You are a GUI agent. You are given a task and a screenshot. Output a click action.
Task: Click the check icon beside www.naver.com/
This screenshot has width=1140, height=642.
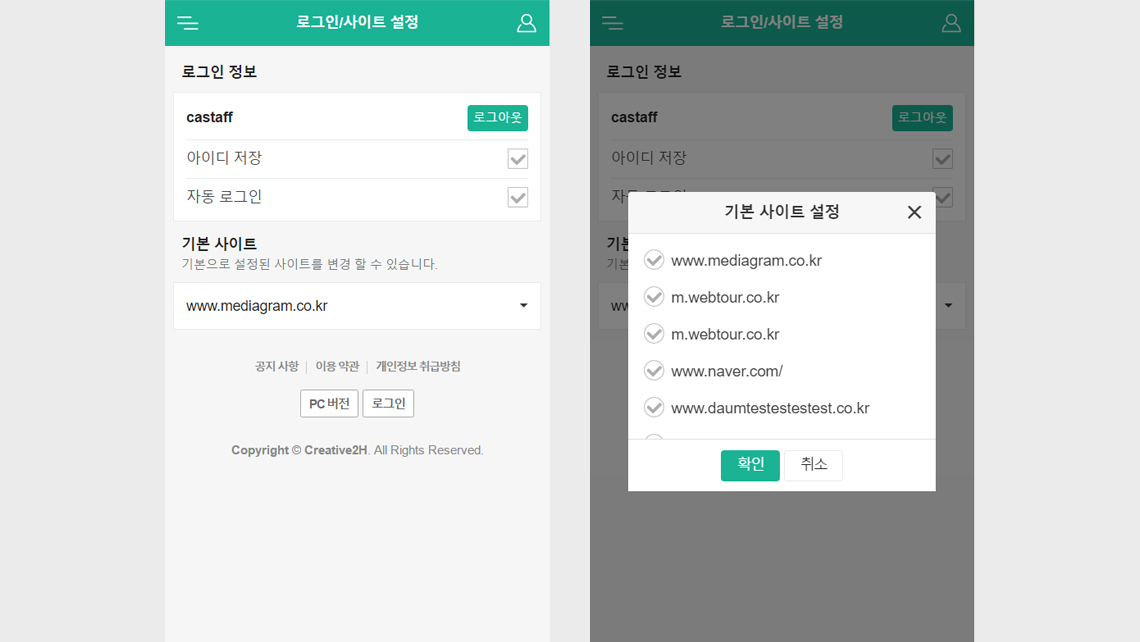pos(654,371)
